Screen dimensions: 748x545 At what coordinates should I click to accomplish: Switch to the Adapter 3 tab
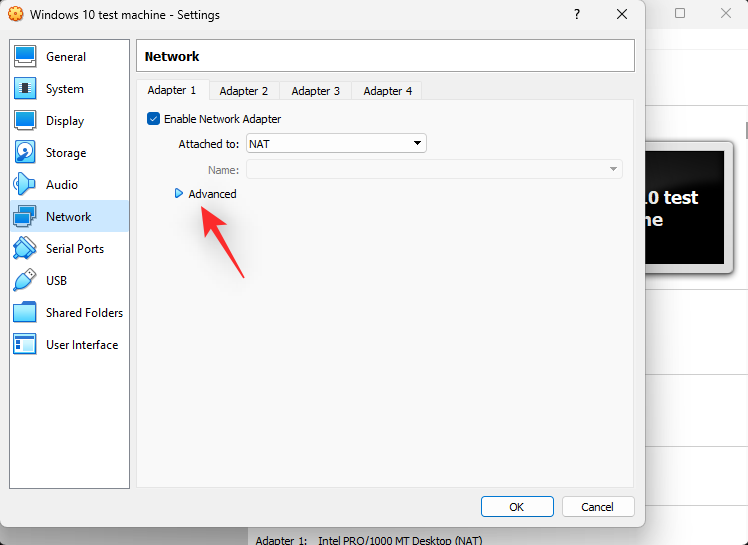pyautogui.click(x=316, y=91)
